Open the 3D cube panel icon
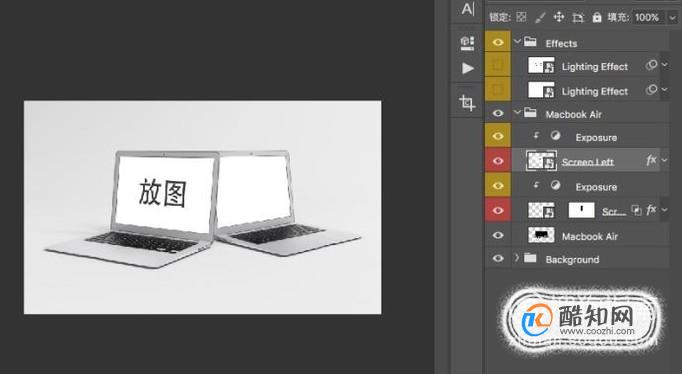Image resolution: width=682 pixels, height=374 pixels. 467,43
